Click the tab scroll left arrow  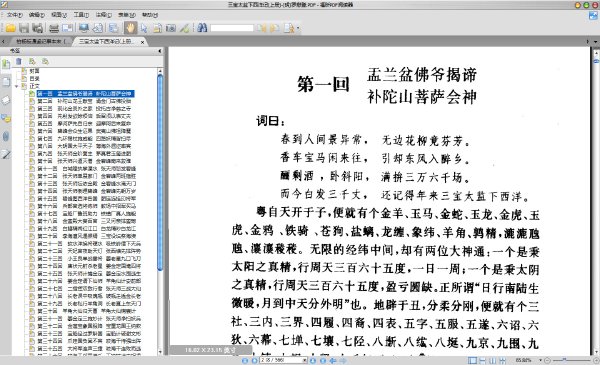tap(3, 41)
